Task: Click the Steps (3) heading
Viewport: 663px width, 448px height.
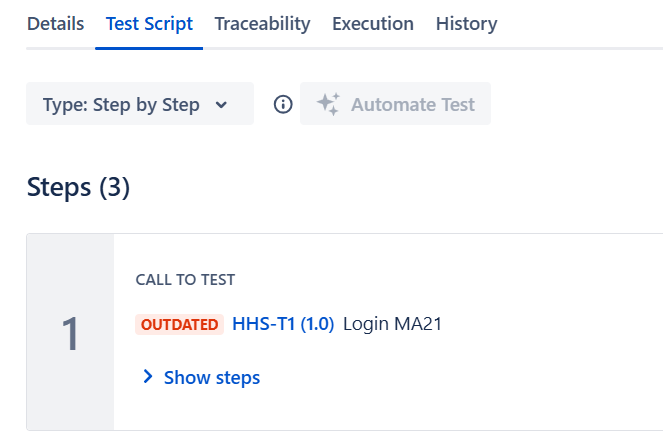Action: click(78, 187)
